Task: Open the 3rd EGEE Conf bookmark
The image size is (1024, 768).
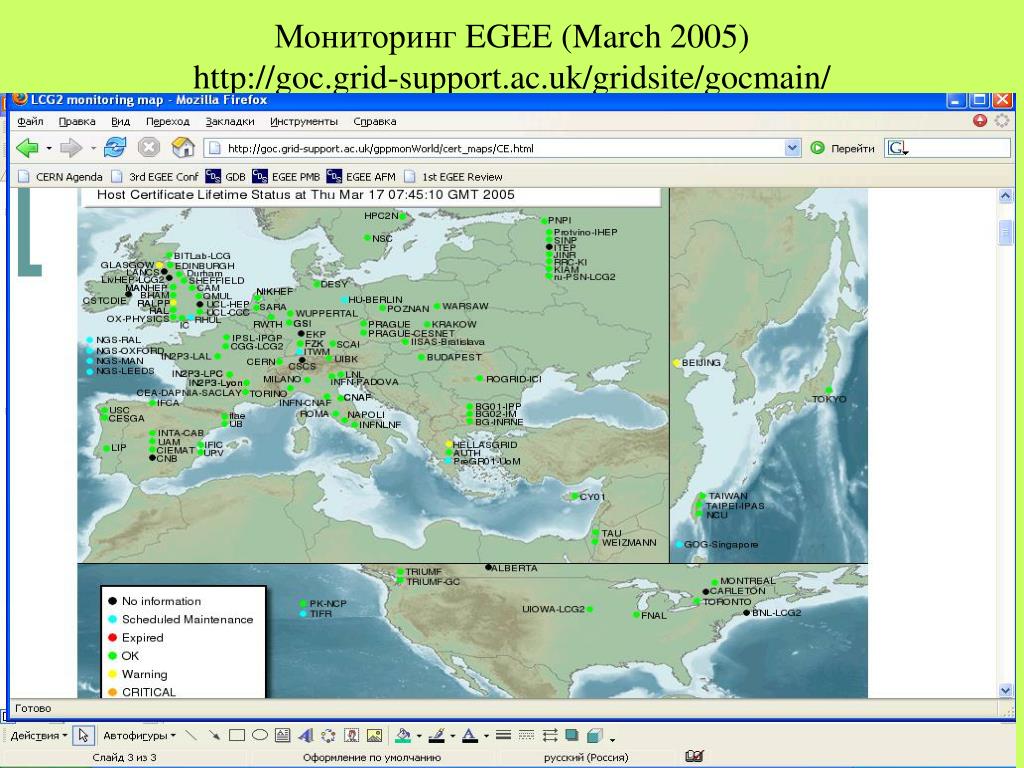Action: pos(155,176)
